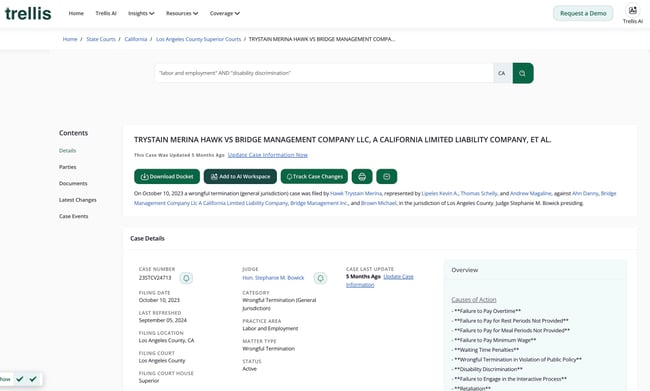The width and height of the screenshot is (650, 391).
Task: Jump to Documents in Contents
Action: (x=73, y=183)
